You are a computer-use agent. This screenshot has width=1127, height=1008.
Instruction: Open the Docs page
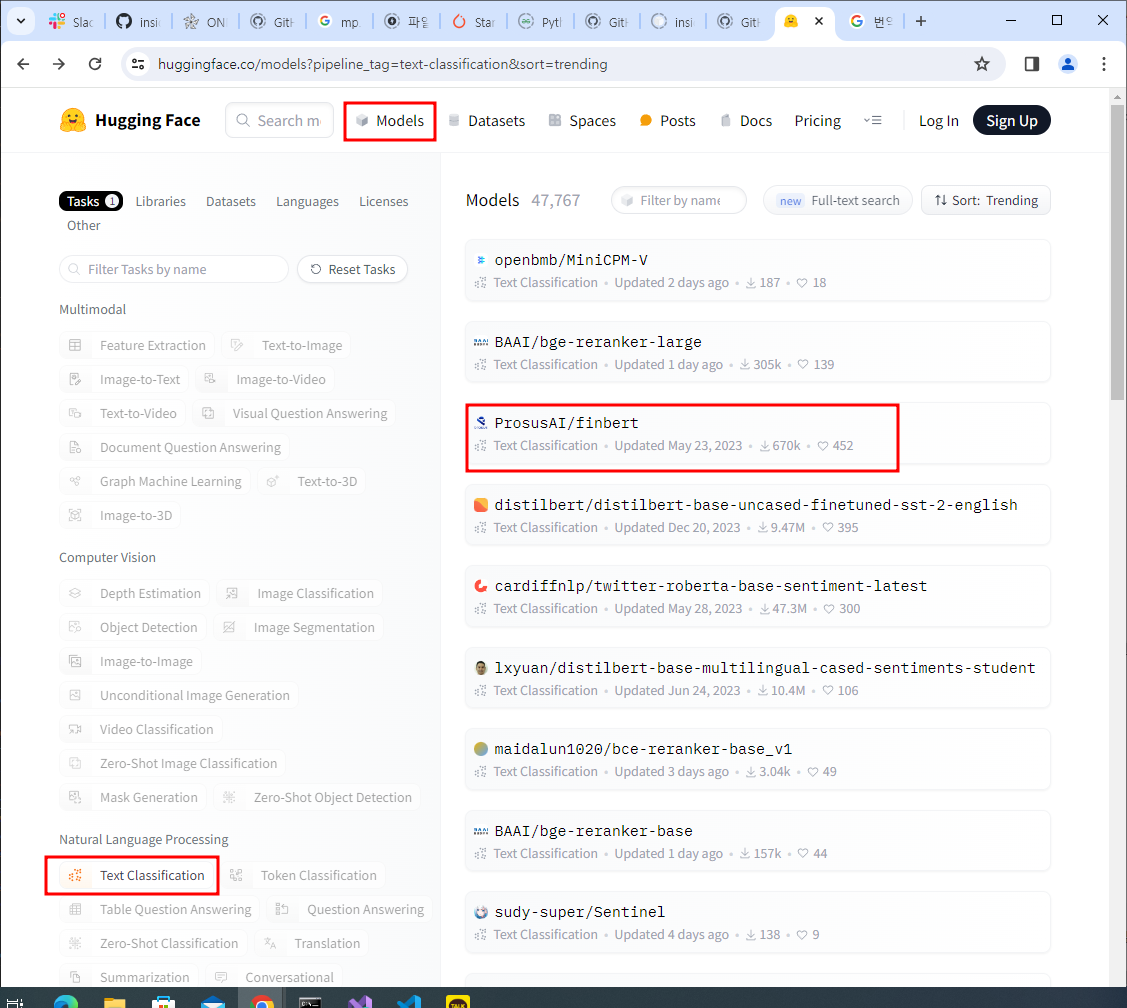tap(746, 121)
